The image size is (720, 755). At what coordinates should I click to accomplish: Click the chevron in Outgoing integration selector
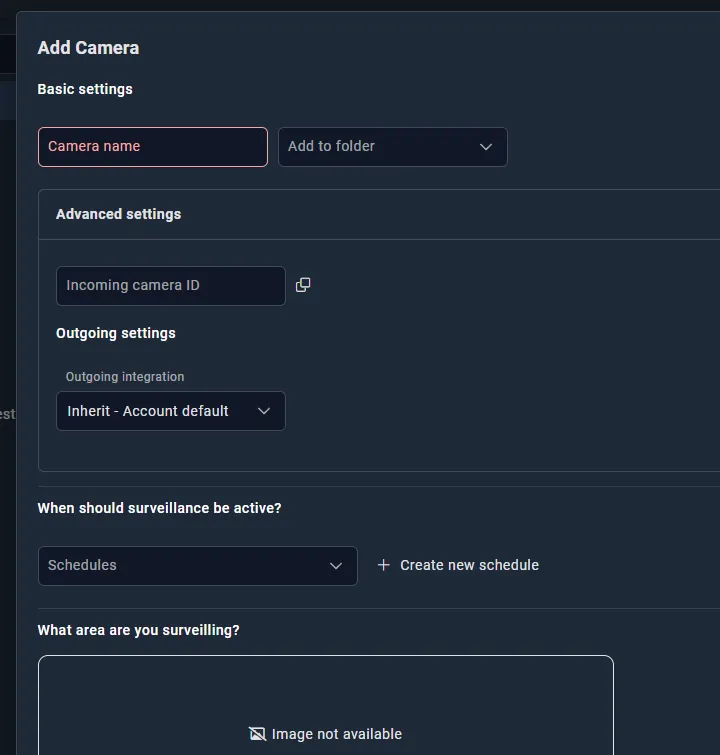pos(264,411)
